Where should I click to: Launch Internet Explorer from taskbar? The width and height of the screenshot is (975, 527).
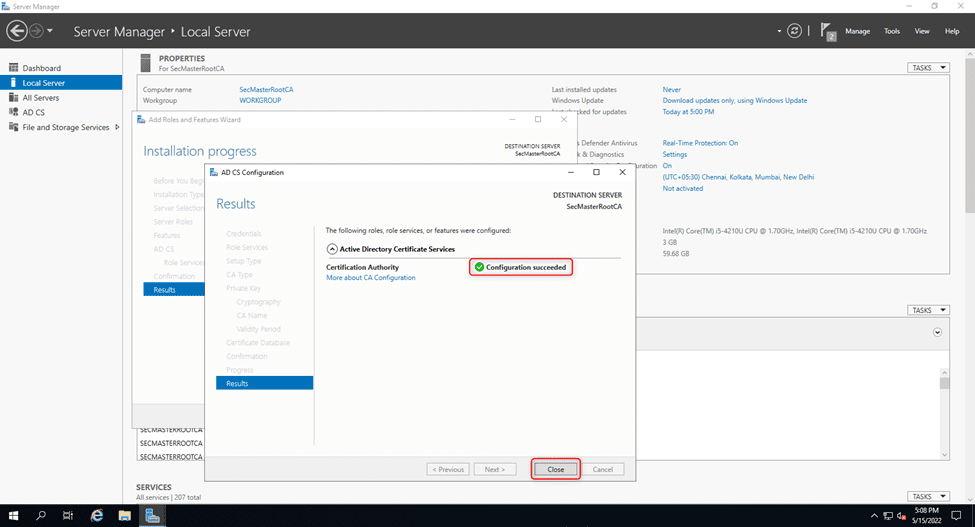point(97,515)
